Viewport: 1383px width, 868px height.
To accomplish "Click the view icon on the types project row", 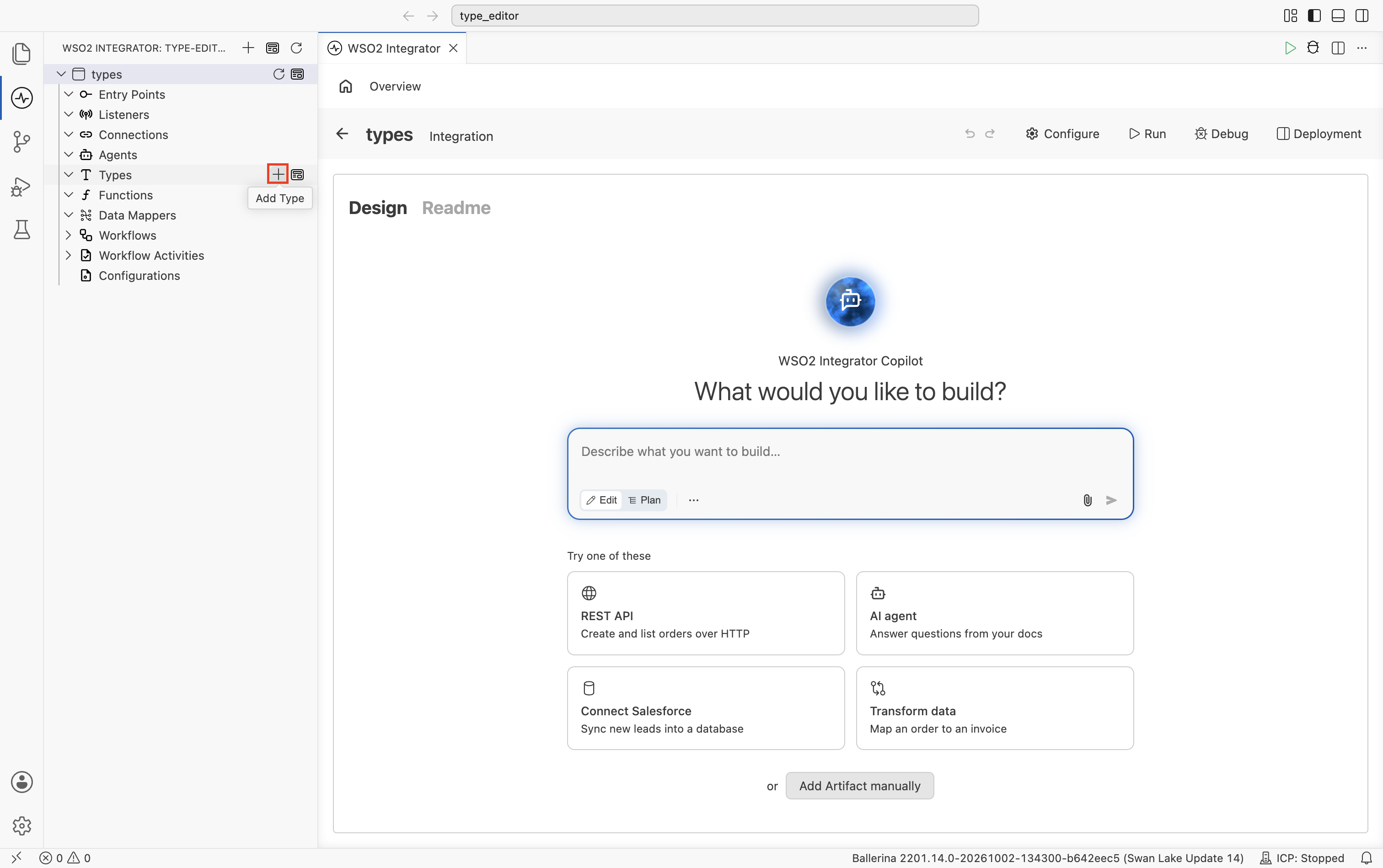I will [297, 74].
